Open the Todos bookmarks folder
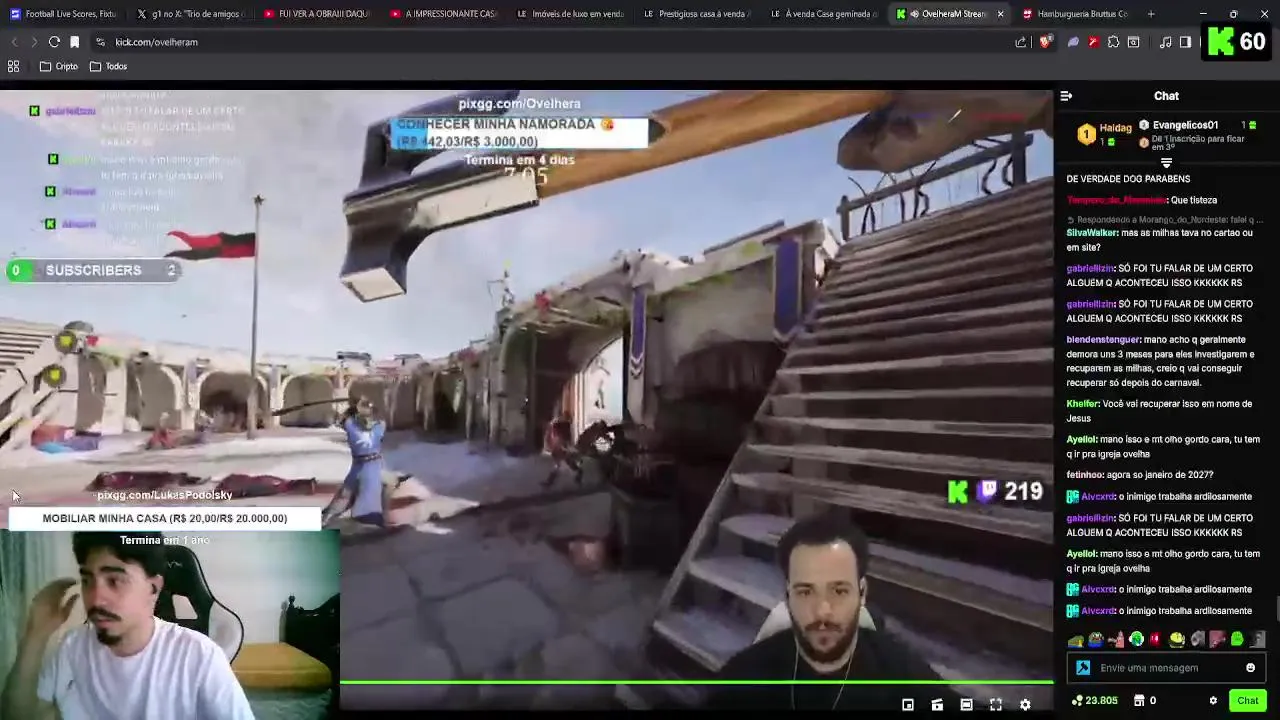Screen dimensions: 1280x720 109,66
